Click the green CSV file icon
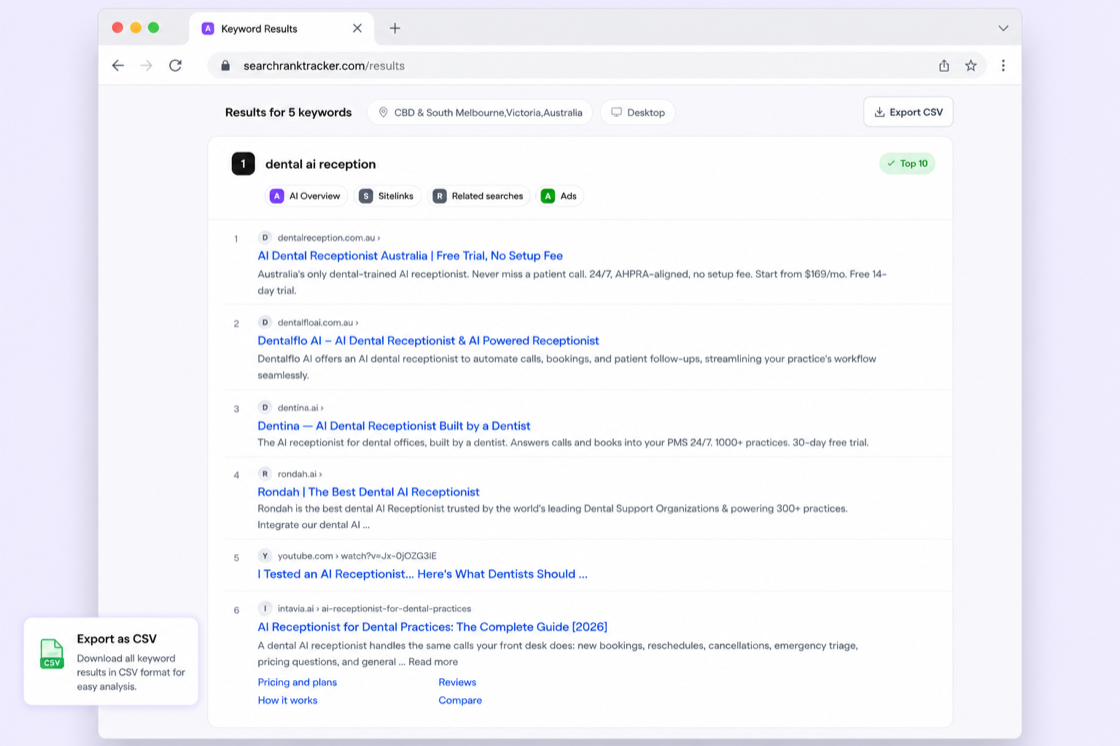The height and width of the screenshot is (746, 1120). coord(51,654)
